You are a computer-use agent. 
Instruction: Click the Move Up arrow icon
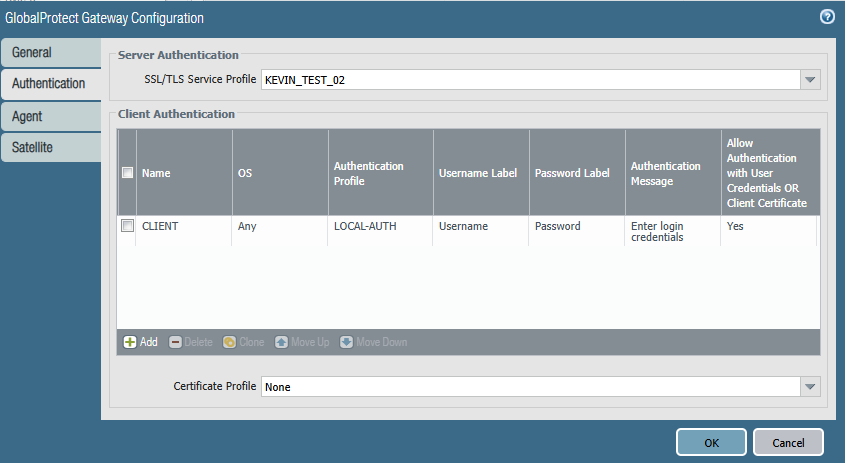pos(281,342)
